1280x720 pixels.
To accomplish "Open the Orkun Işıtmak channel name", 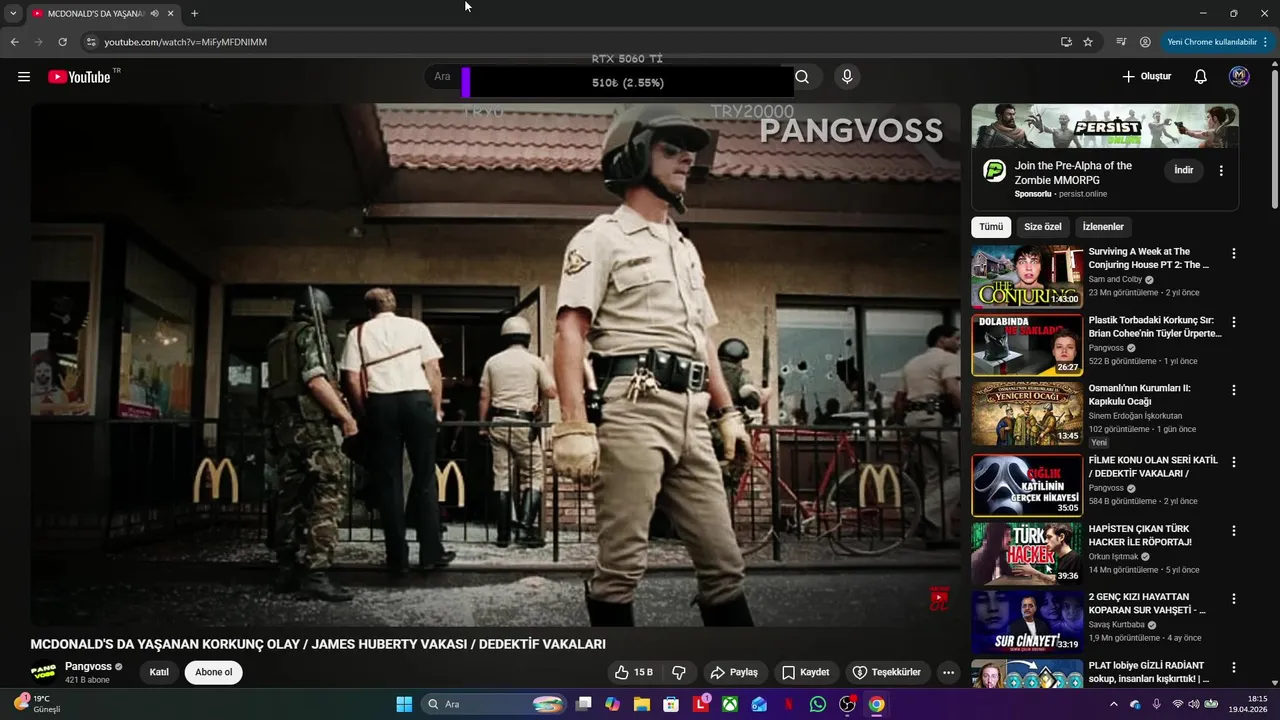I will [x=1114, y=557].
